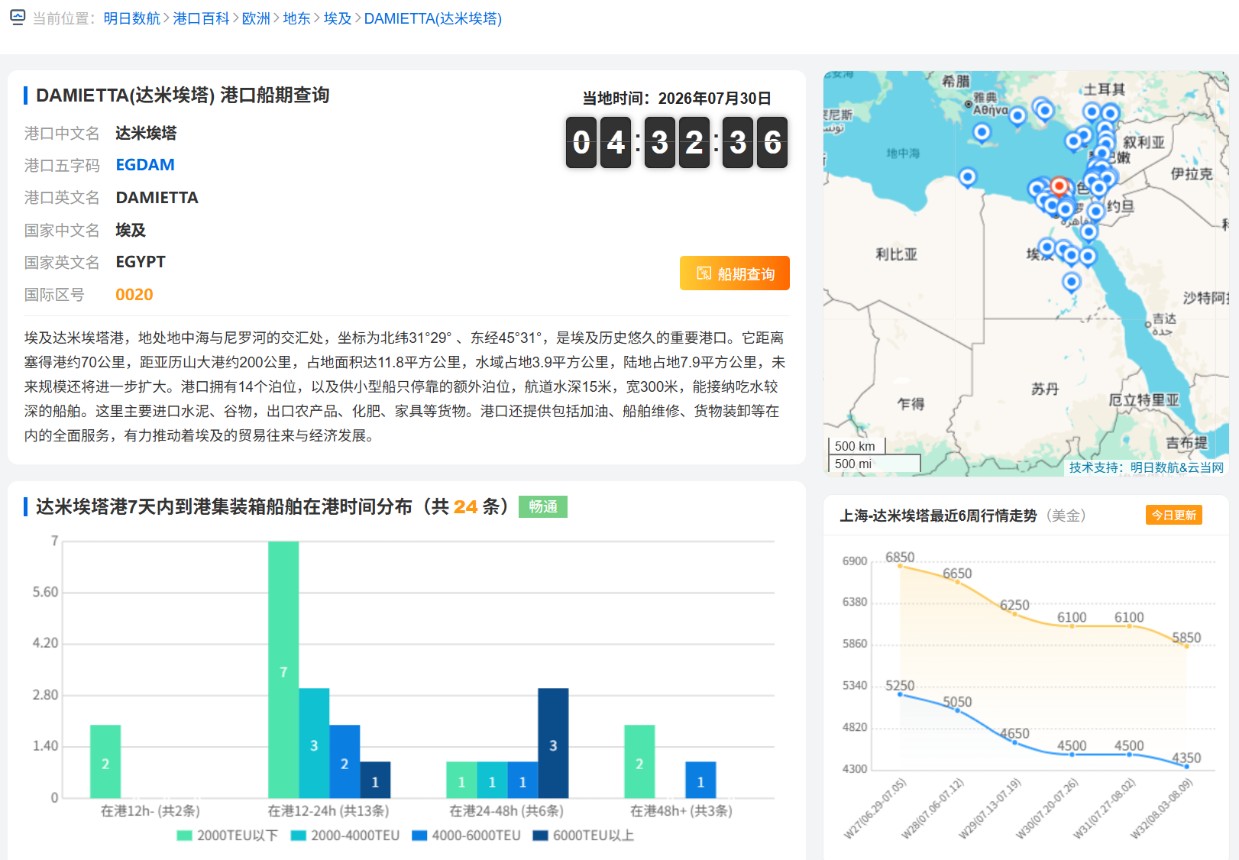Toggle the 6000TEU以上 legend series

click(x=583, y=835)
